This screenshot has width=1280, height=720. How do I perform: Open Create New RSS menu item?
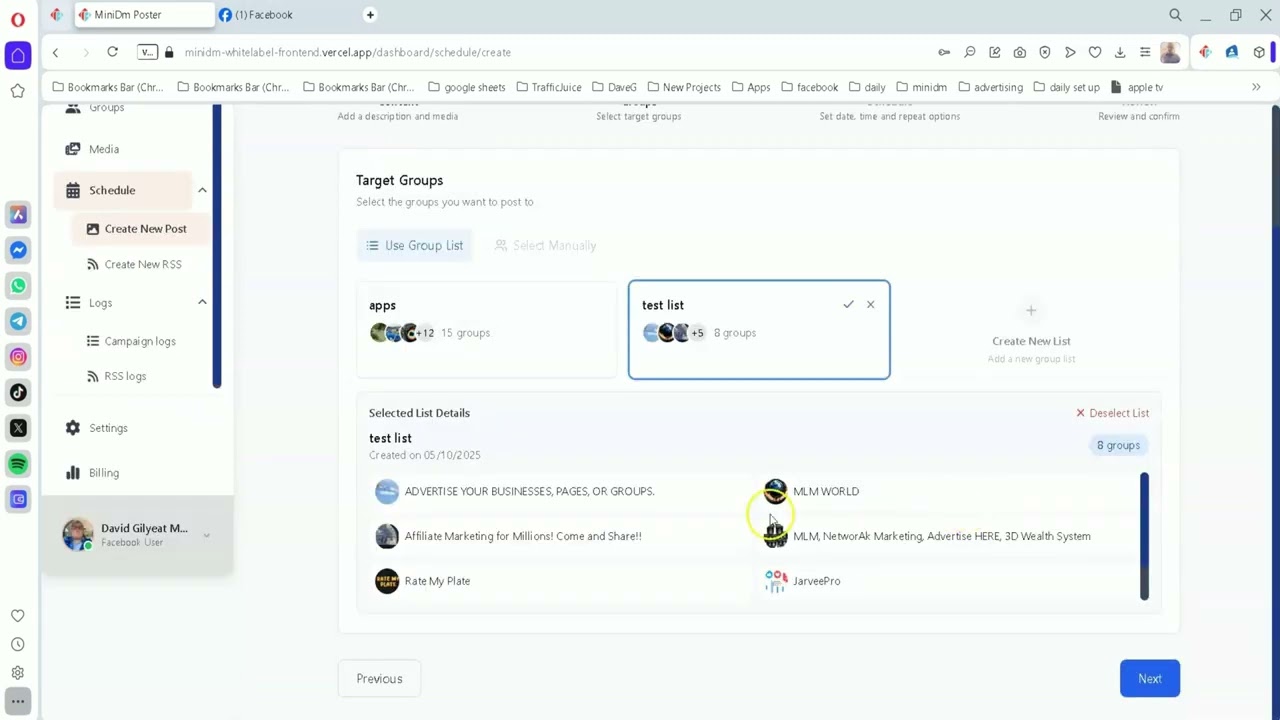point(142,264)
